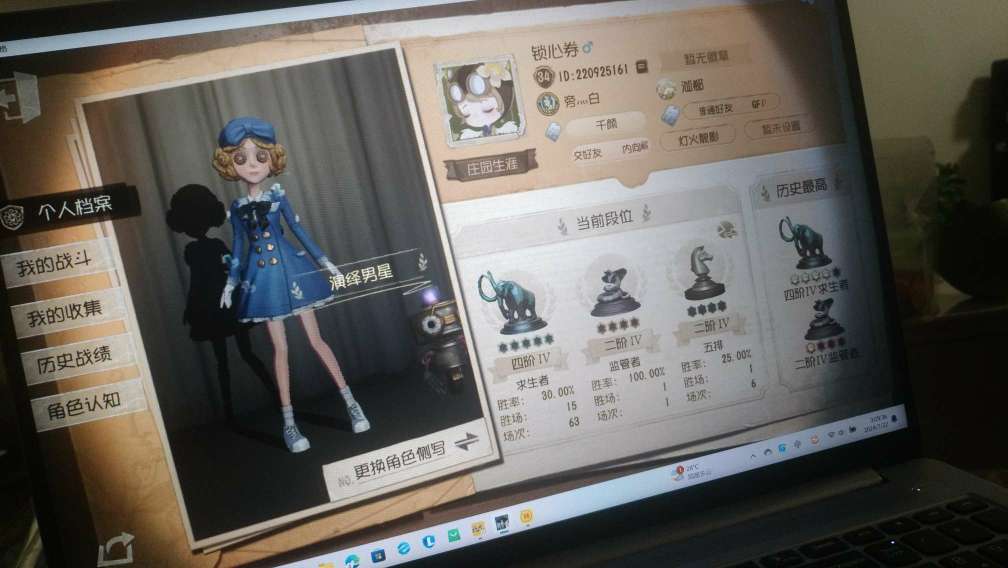This screenshot has height=568, width=1008.
Task: Click the survivor win rate 30.00%
Action: [x=557, y=392]
